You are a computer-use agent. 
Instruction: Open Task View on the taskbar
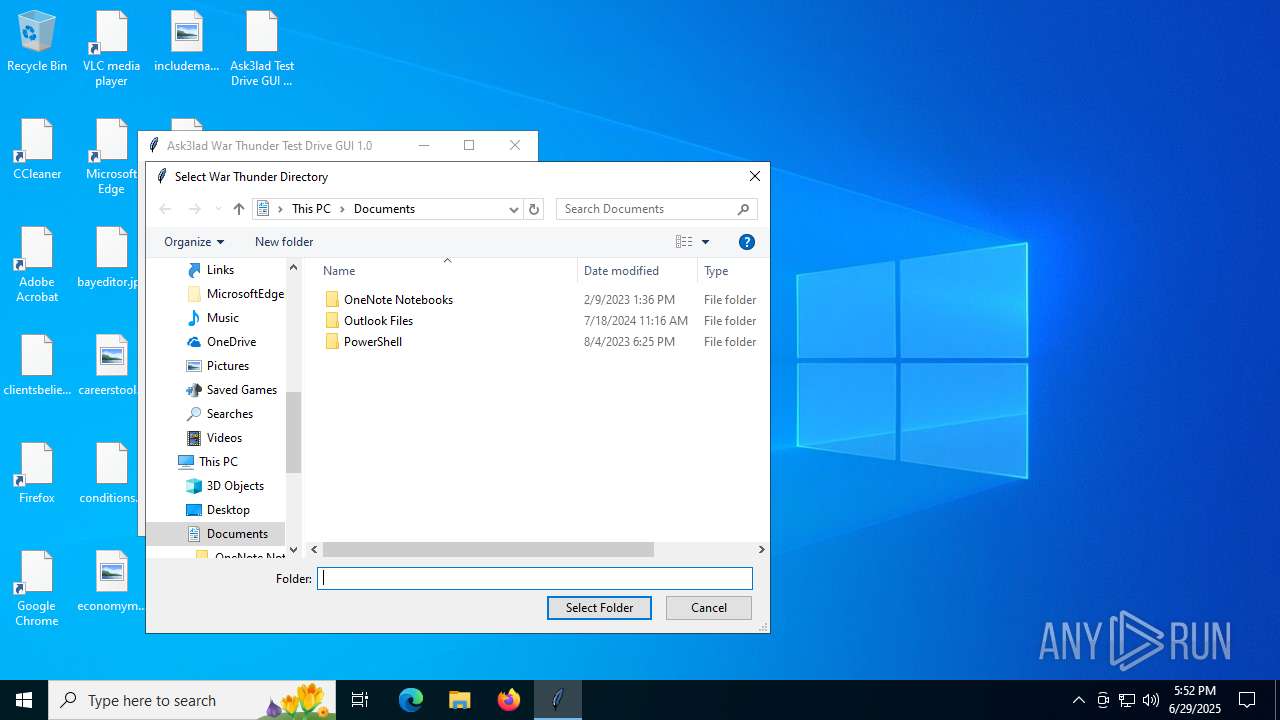pos(360,700)
